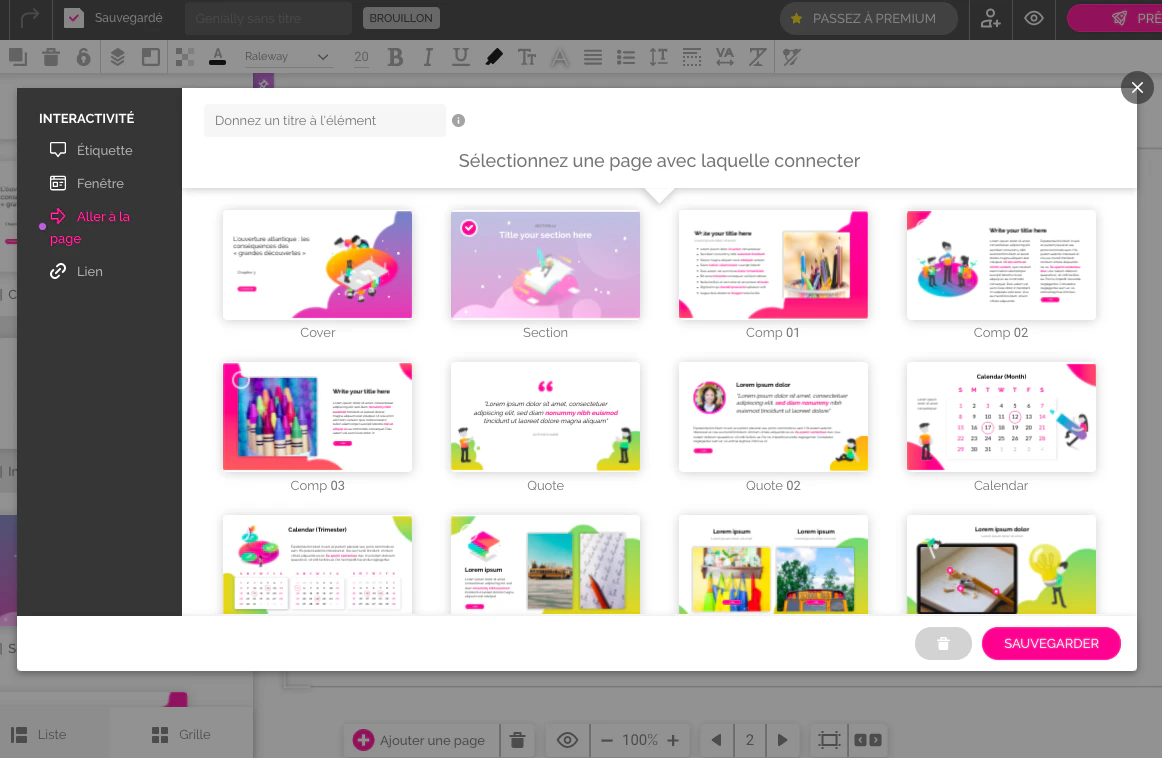Click the add collaborator icon
Screen dimensions: 1162x758
pyautogui.click(x=990, y=19)
